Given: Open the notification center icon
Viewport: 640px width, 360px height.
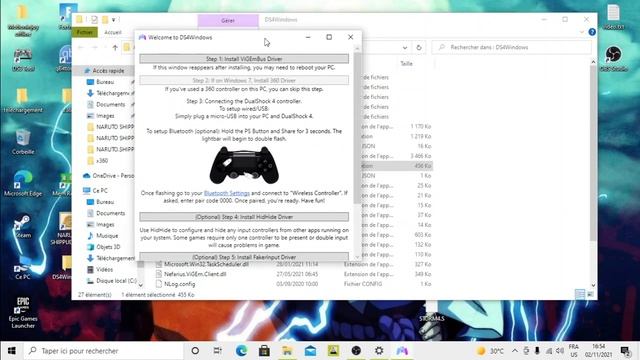Looking at the screenshot, I should [625, 351].
